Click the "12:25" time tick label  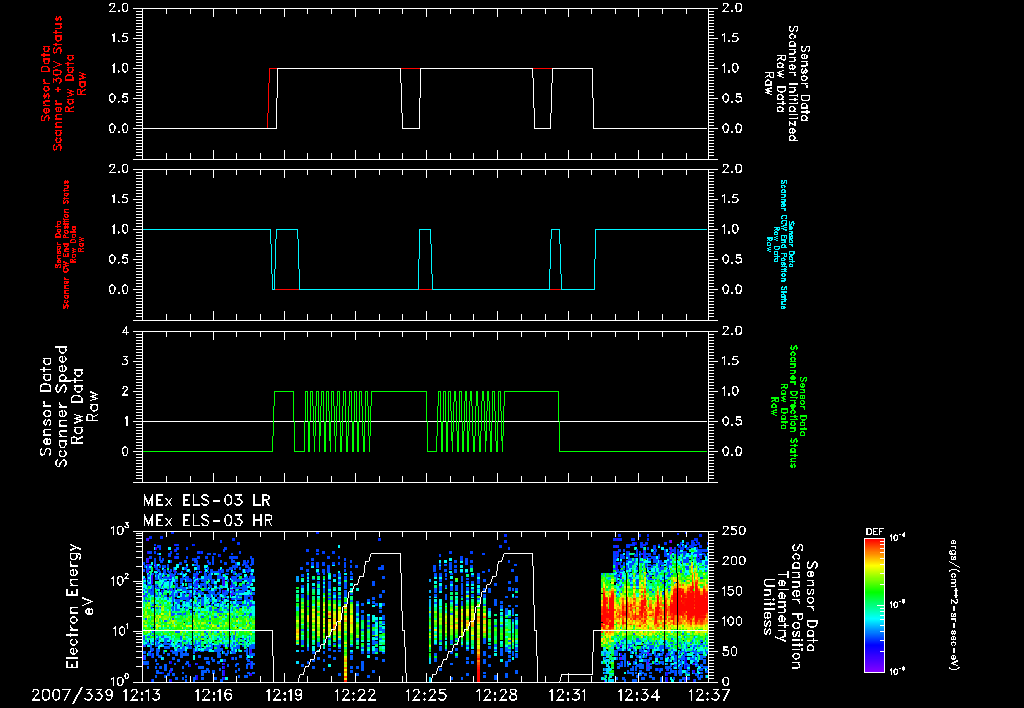[x=426, y=695]
